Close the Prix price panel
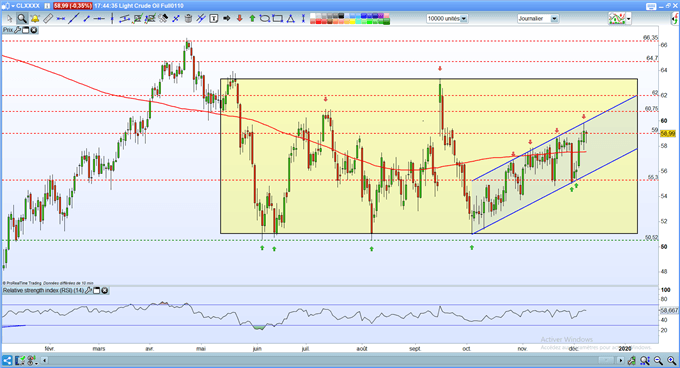The image size is (680, 368). (33, 30)
